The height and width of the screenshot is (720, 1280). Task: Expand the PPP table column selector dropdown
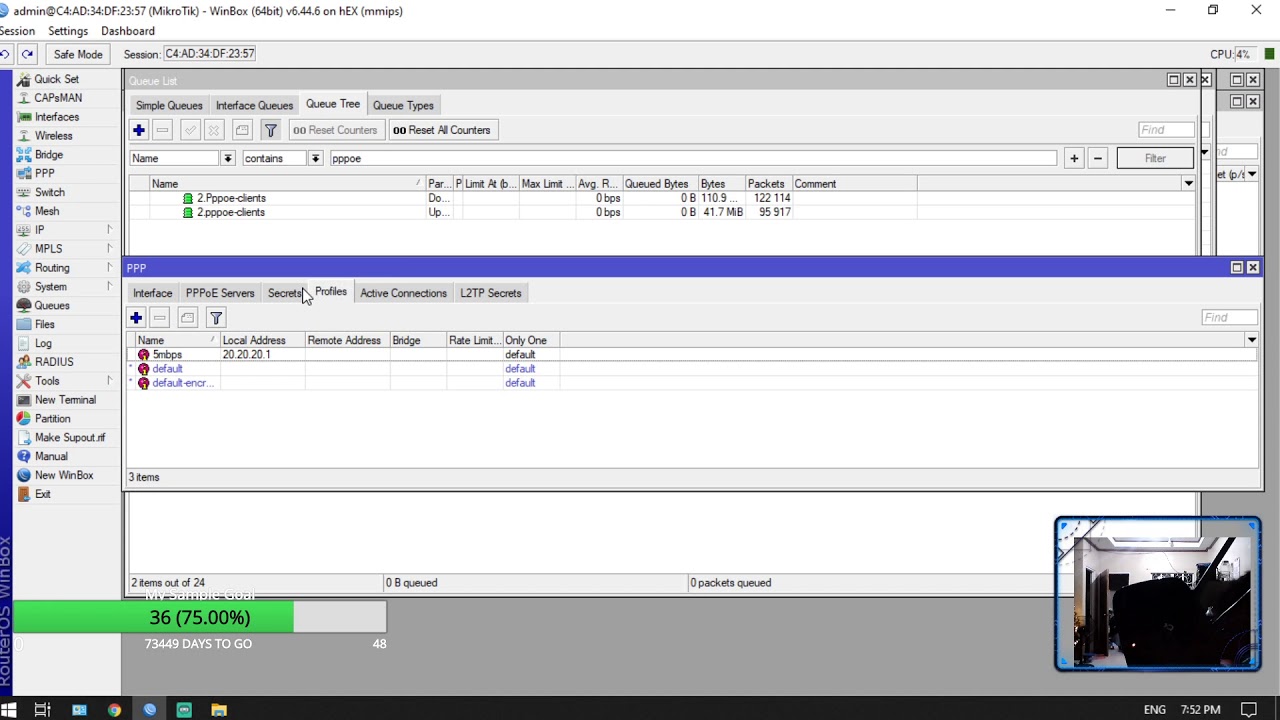point(1251,341)
